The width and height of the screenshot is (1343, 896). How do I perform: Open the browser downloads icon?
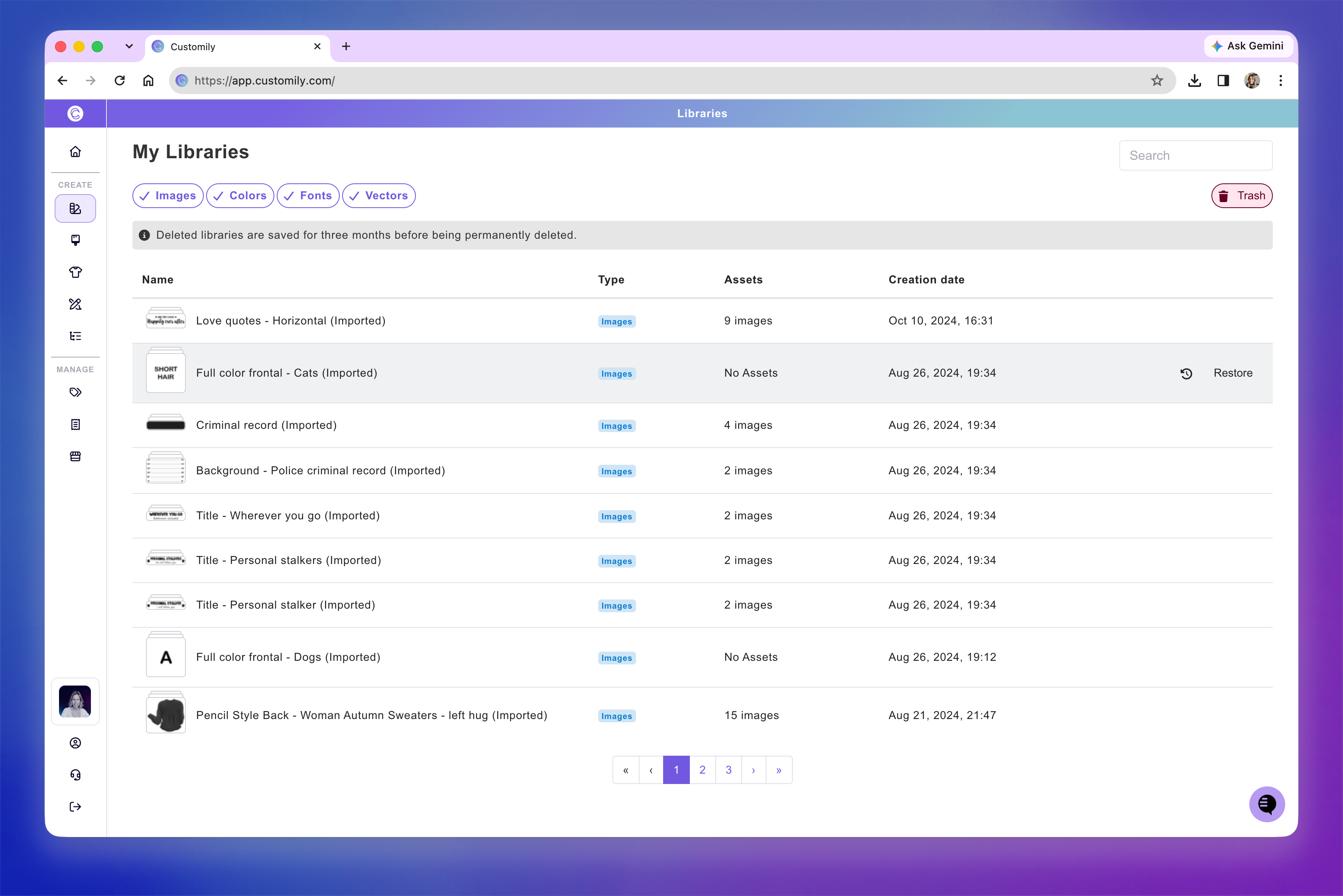pyautogui.click(x=1194, y=81)
